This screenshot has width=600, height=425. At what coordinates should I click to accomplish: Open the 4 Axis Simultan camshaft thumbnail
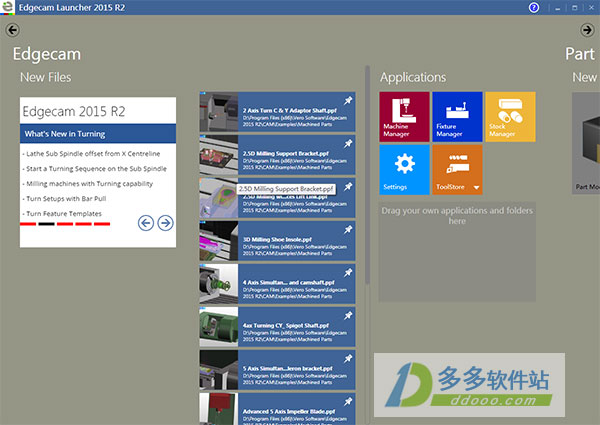click(x=218, y=284)
